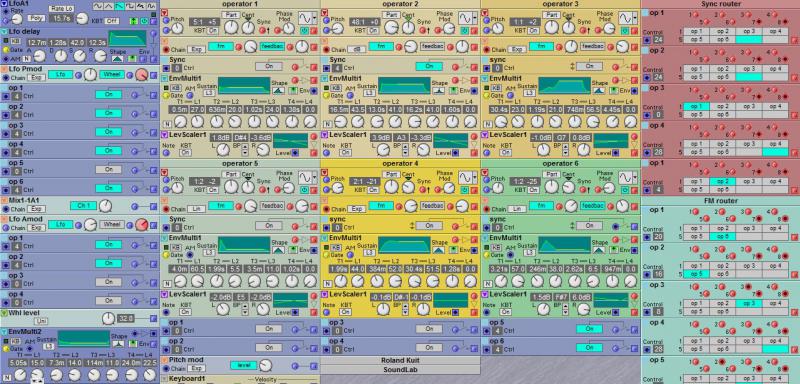Click the Whl level knob
The width and height of the screenshot is (800, 384).
[x=108, y=319]
